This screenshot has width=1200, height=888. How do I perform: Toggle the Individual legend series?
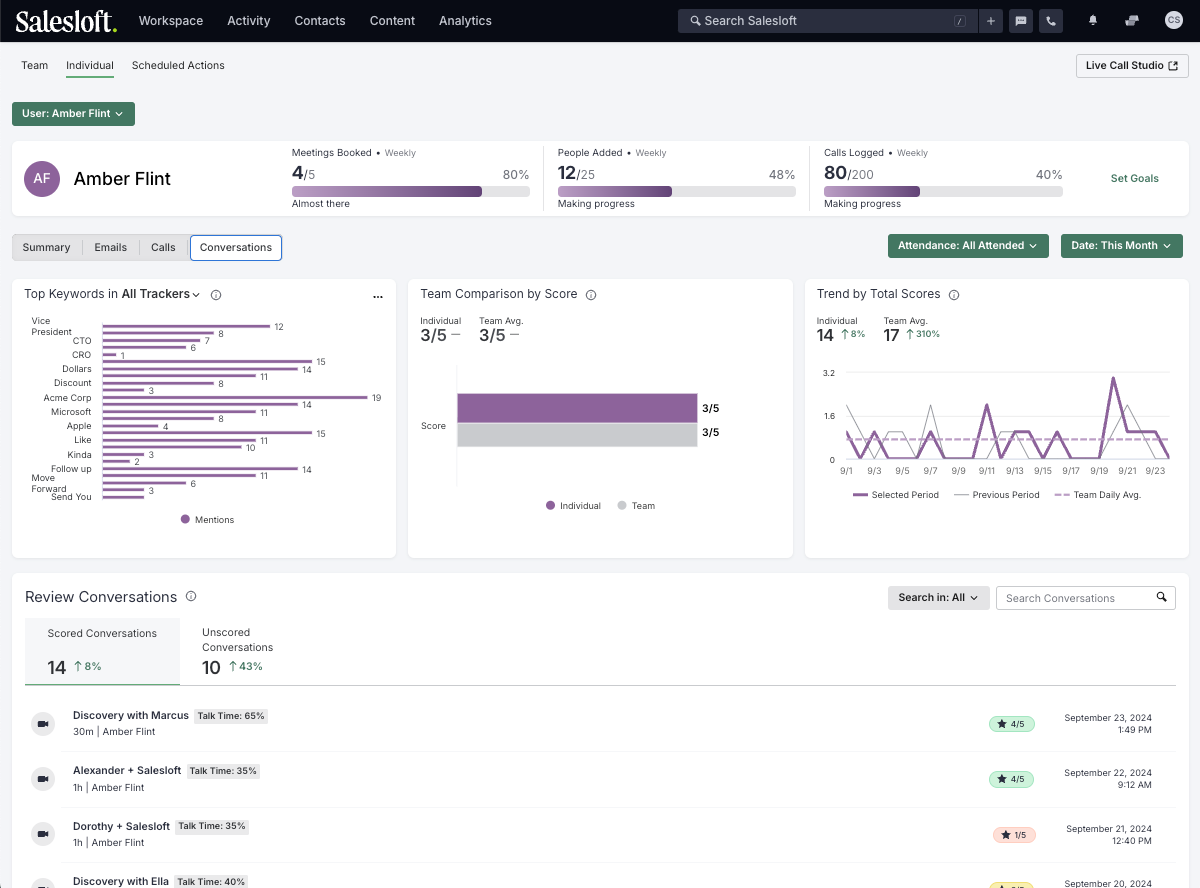click(573, 506)
